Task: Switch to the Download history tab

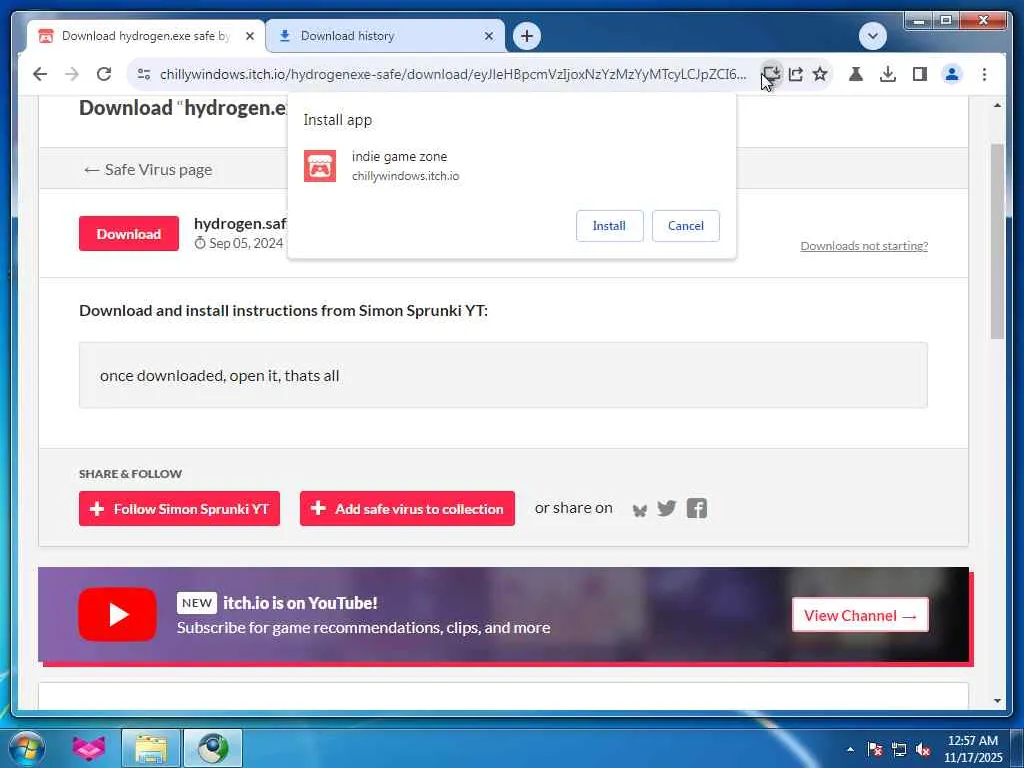Action: 385,36
